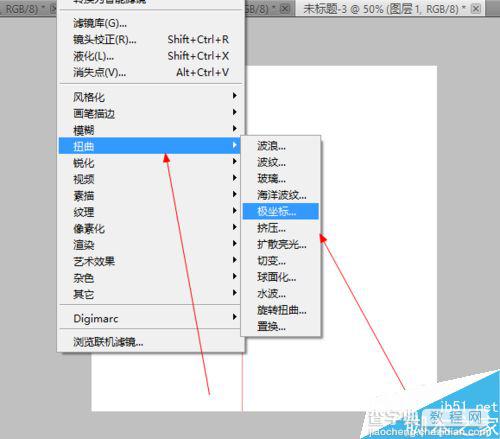Close the 未标题-3 document tab
This screenshot has height=439, width=500.
tap(477, 9)
